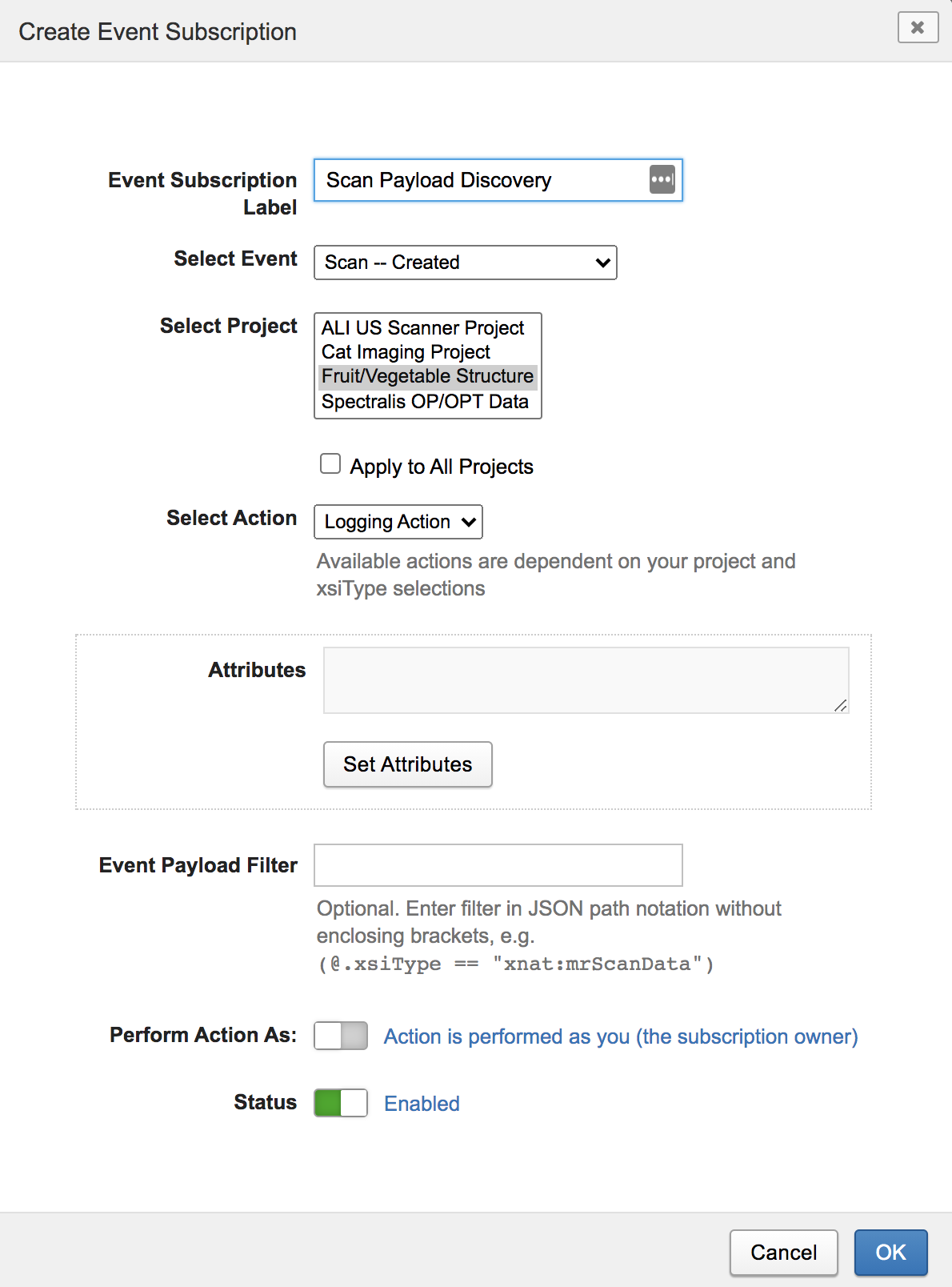This screenshot has height=1287, width=952.
Task: Focus the Event Payload Filter input
Action: tap(498, 865)
